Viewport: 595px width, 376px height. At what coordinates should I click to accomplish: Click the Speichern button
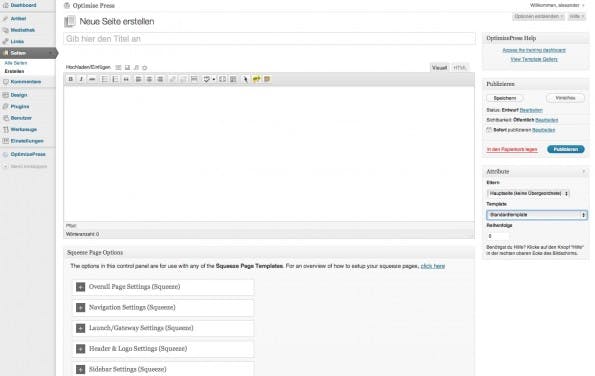coord(505,98)
